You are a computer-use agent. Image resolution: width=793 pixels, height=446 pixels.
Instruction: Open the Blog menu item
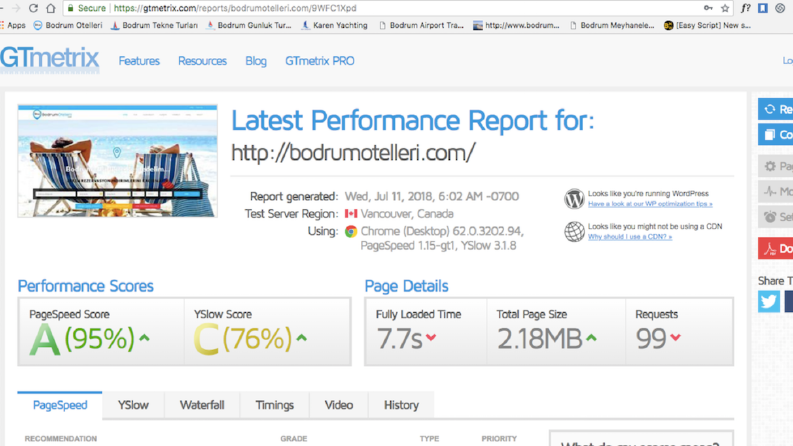point(256,61)
